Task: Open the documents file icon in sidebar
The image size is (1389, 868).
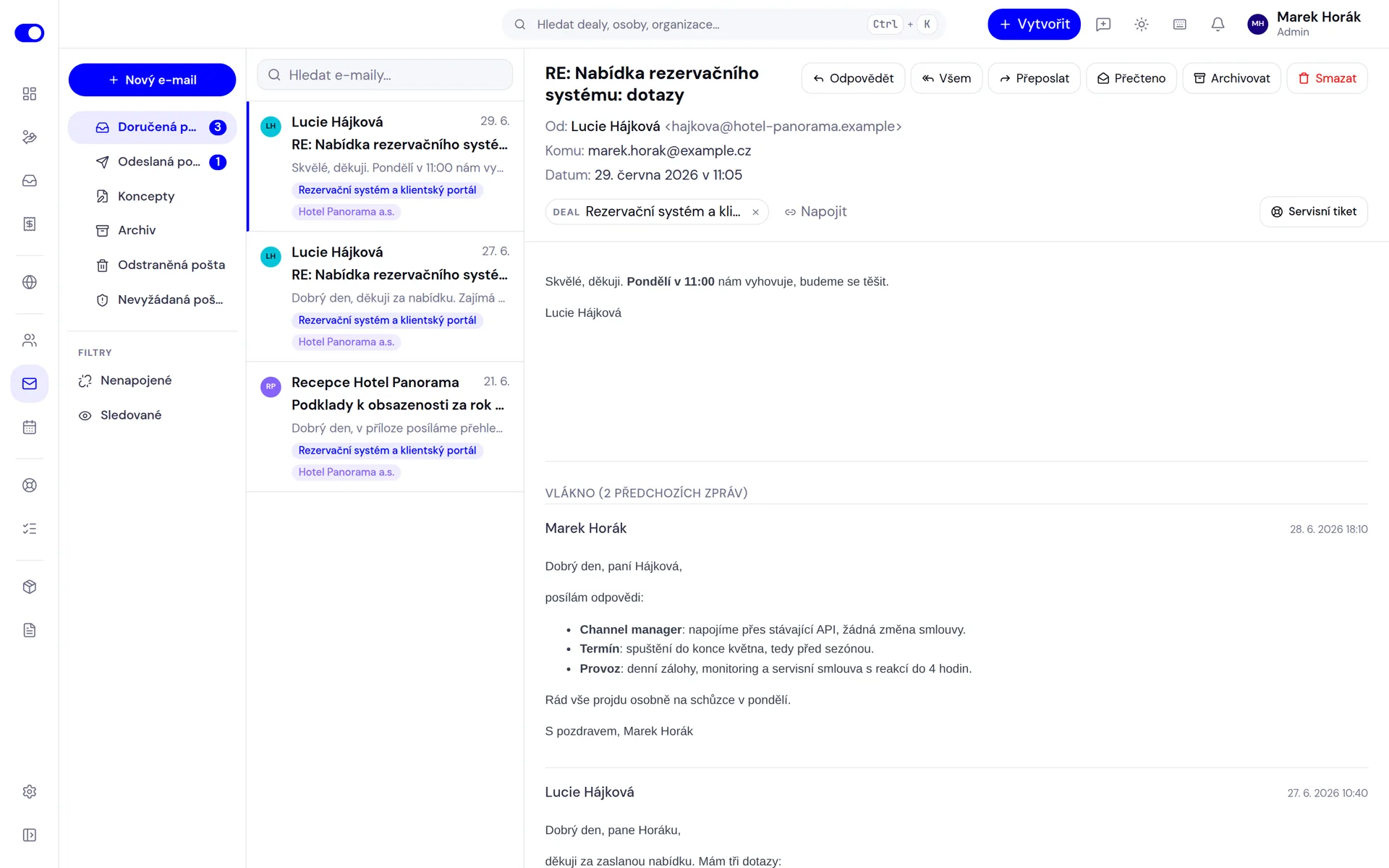Action: [x=30, y=630]
